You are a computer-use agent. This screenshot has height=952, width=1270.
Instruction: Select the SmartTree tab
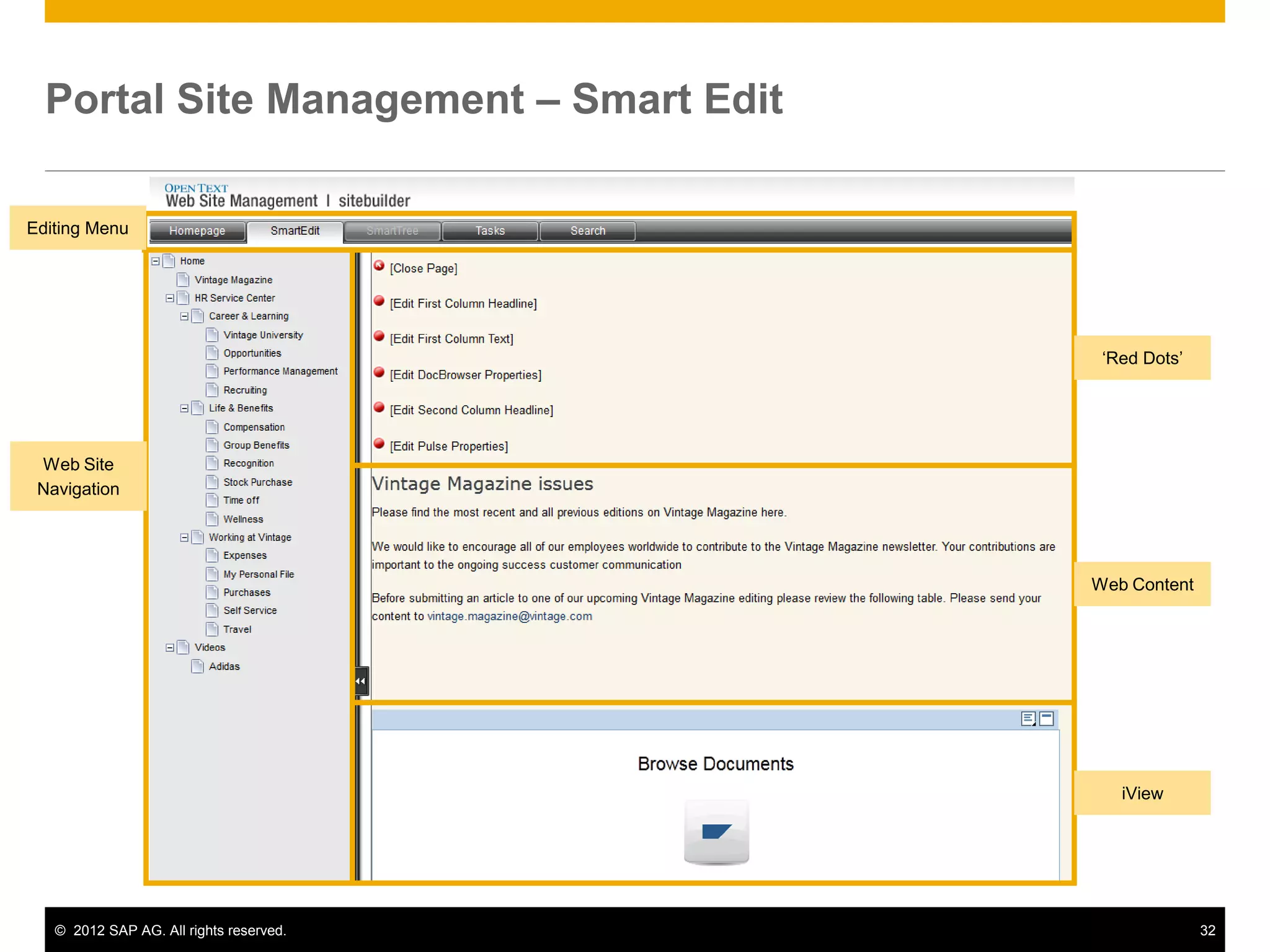[x=393, y=231]
